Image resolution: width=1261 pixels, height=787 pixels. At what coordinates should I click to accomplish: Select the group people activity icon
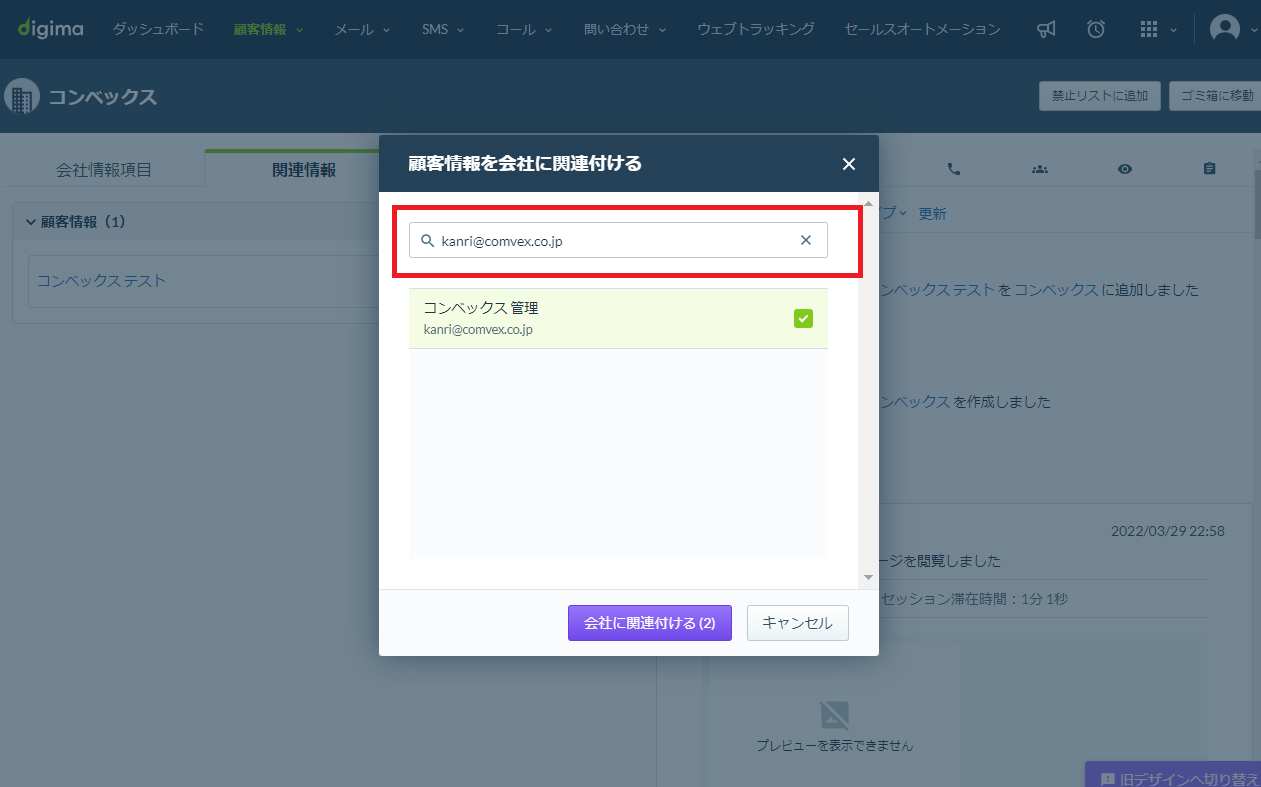point(1039,169)
